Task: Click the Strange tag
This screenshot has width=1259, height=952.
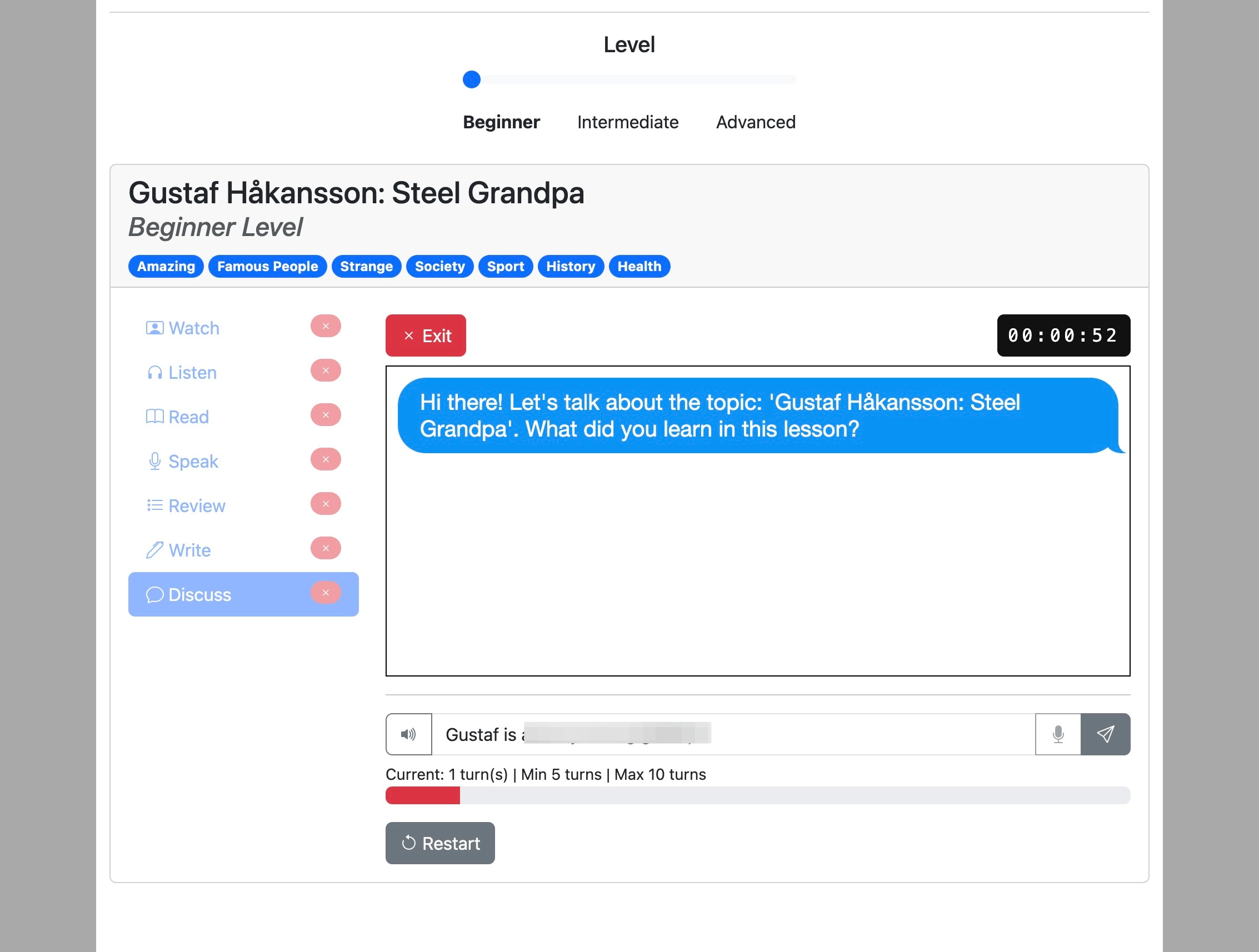Action: 367,266
